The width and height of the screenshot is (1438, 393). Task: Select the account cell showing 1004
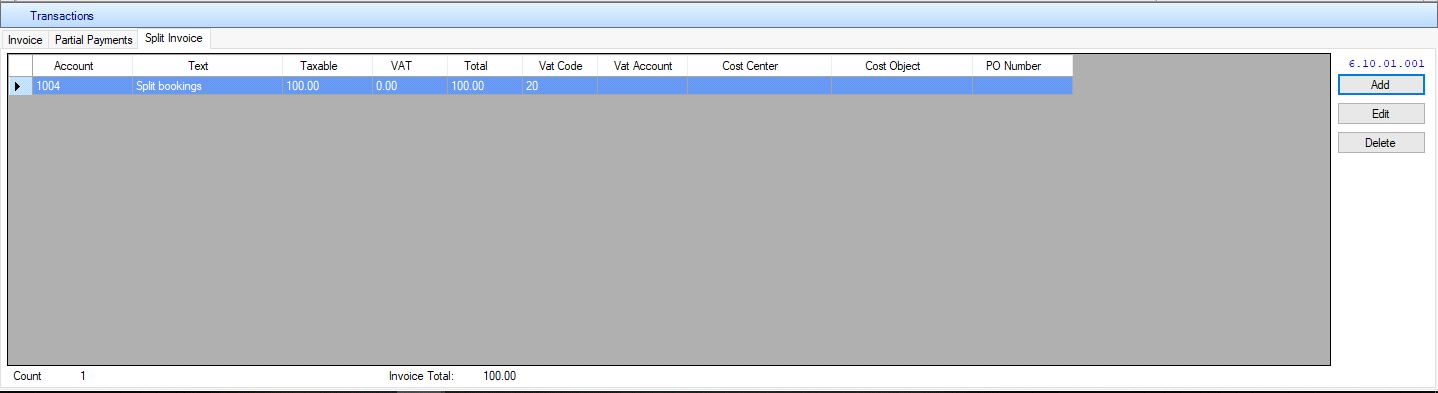point(83,86)
